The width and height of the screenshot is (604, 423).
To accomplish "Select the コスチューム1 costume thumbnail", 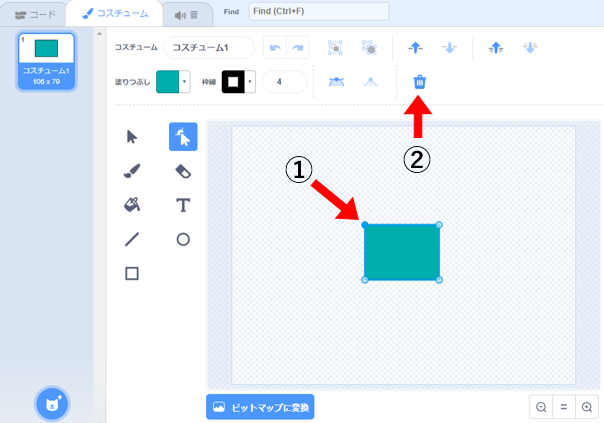I will pyautogui.click(x=46, y=61).
